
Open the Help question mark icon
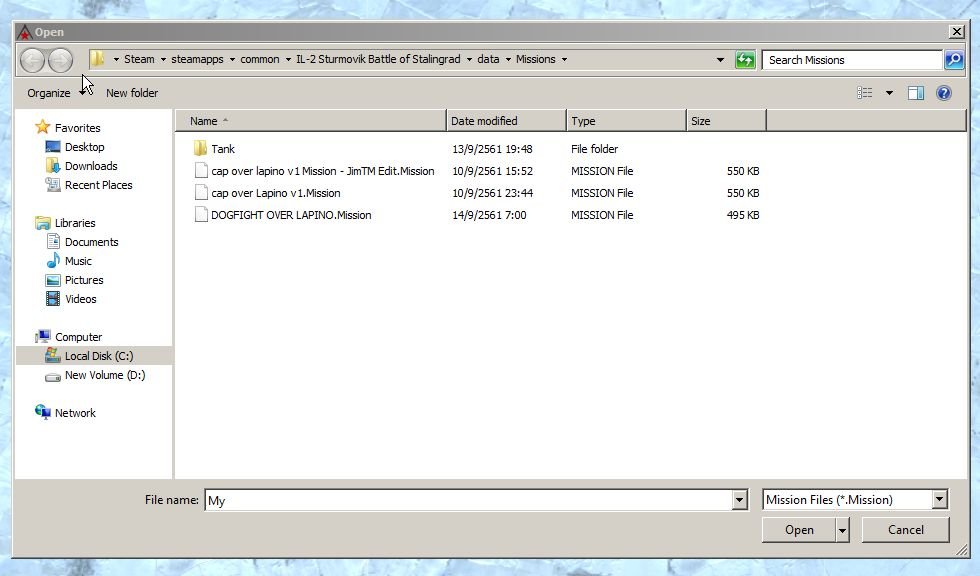(x=943, y=93)
